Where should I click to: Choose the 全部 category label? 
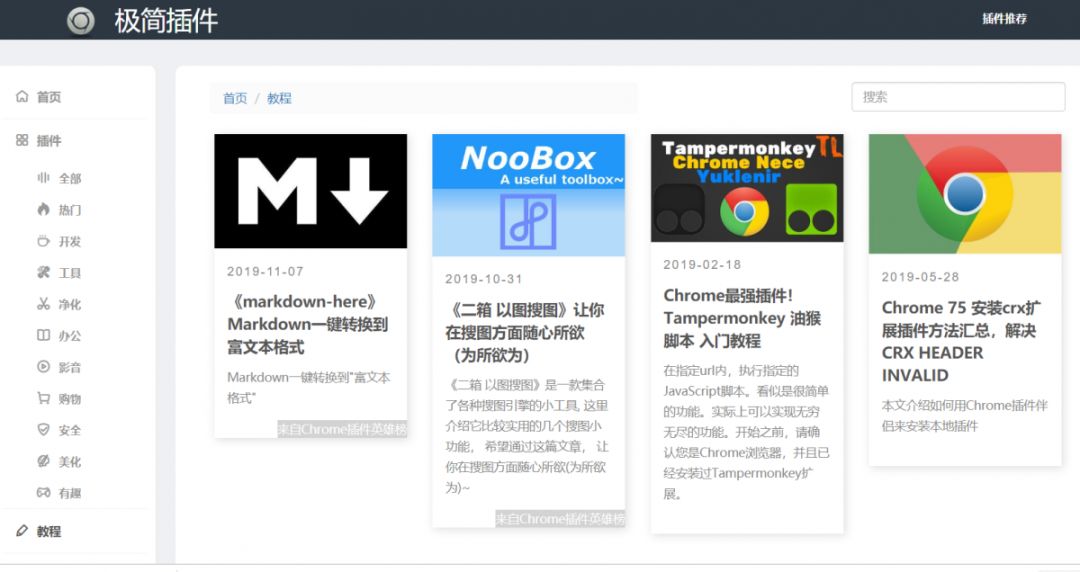70,178
